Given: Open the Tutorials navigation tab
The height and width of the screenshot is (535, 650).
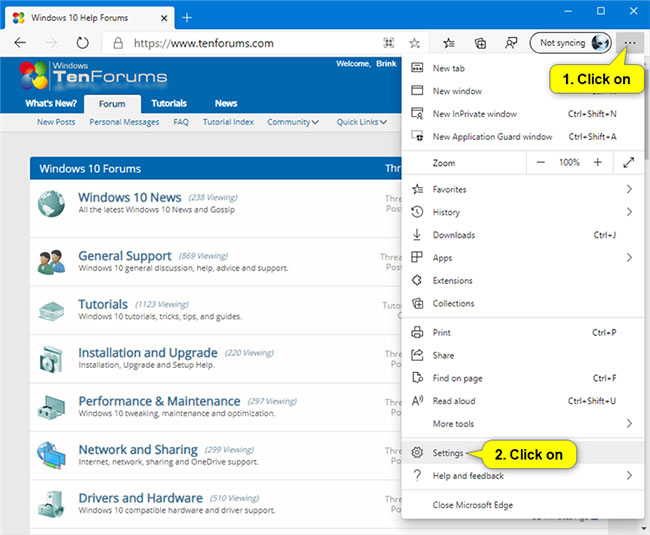Looking at the screenshot, I should point(169,104).
